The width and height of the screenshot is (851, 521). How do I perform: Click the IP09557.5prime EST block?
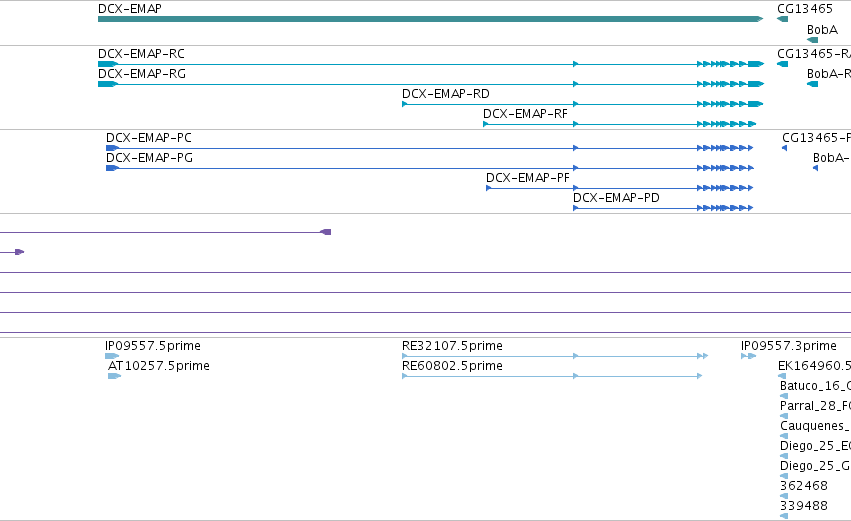click(x=112, y=356)
